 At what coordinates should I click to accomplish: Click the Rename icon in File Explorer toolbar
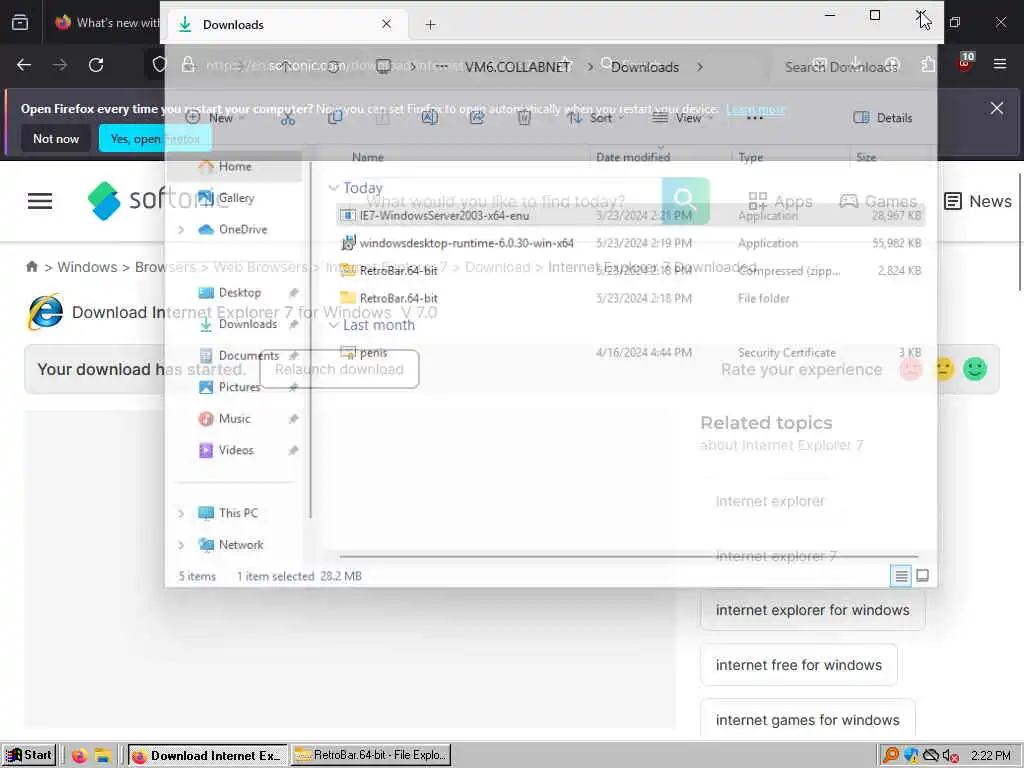coord(429,118)
